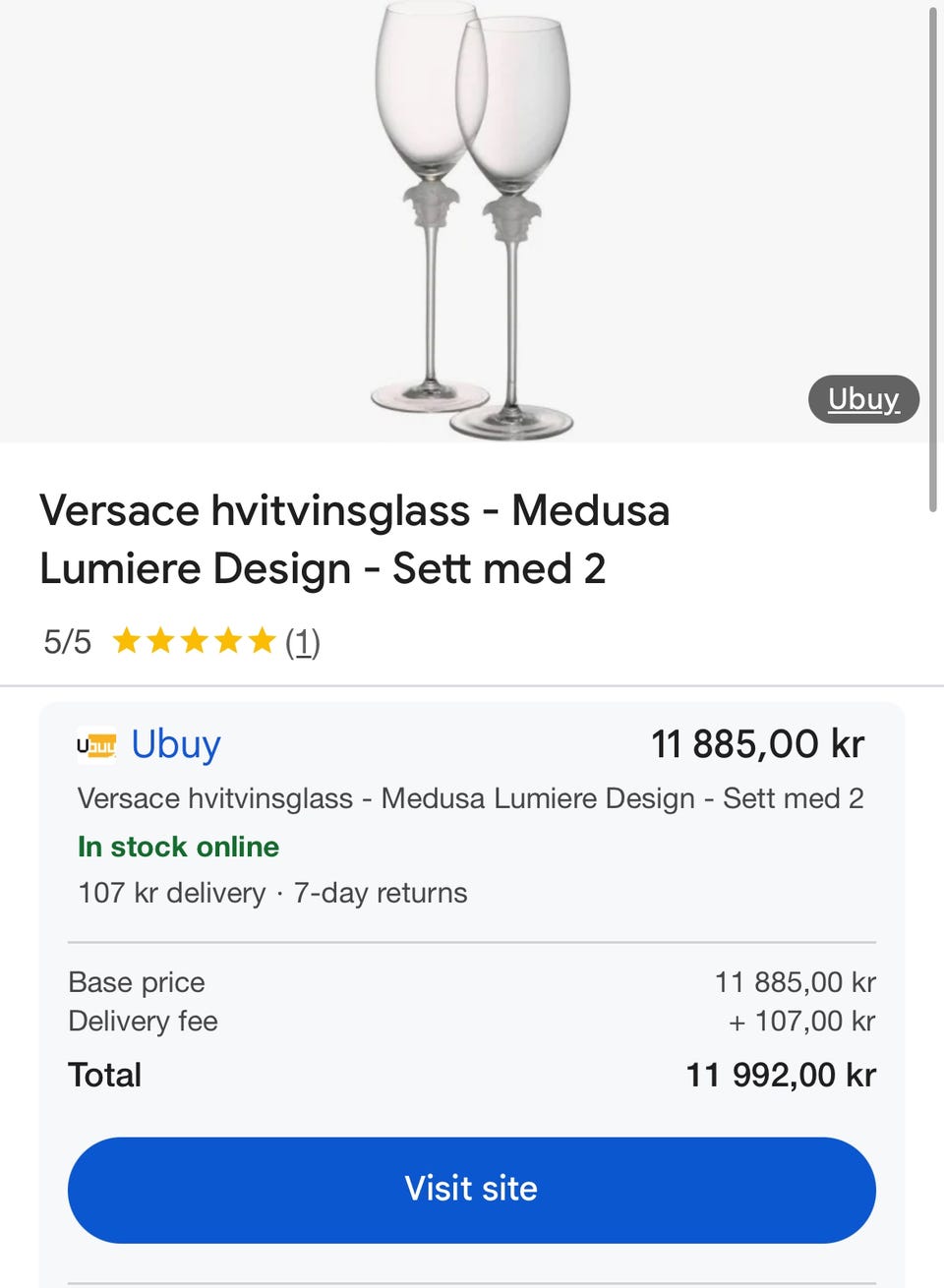Click the first yellow rating star

pos(127,642)
